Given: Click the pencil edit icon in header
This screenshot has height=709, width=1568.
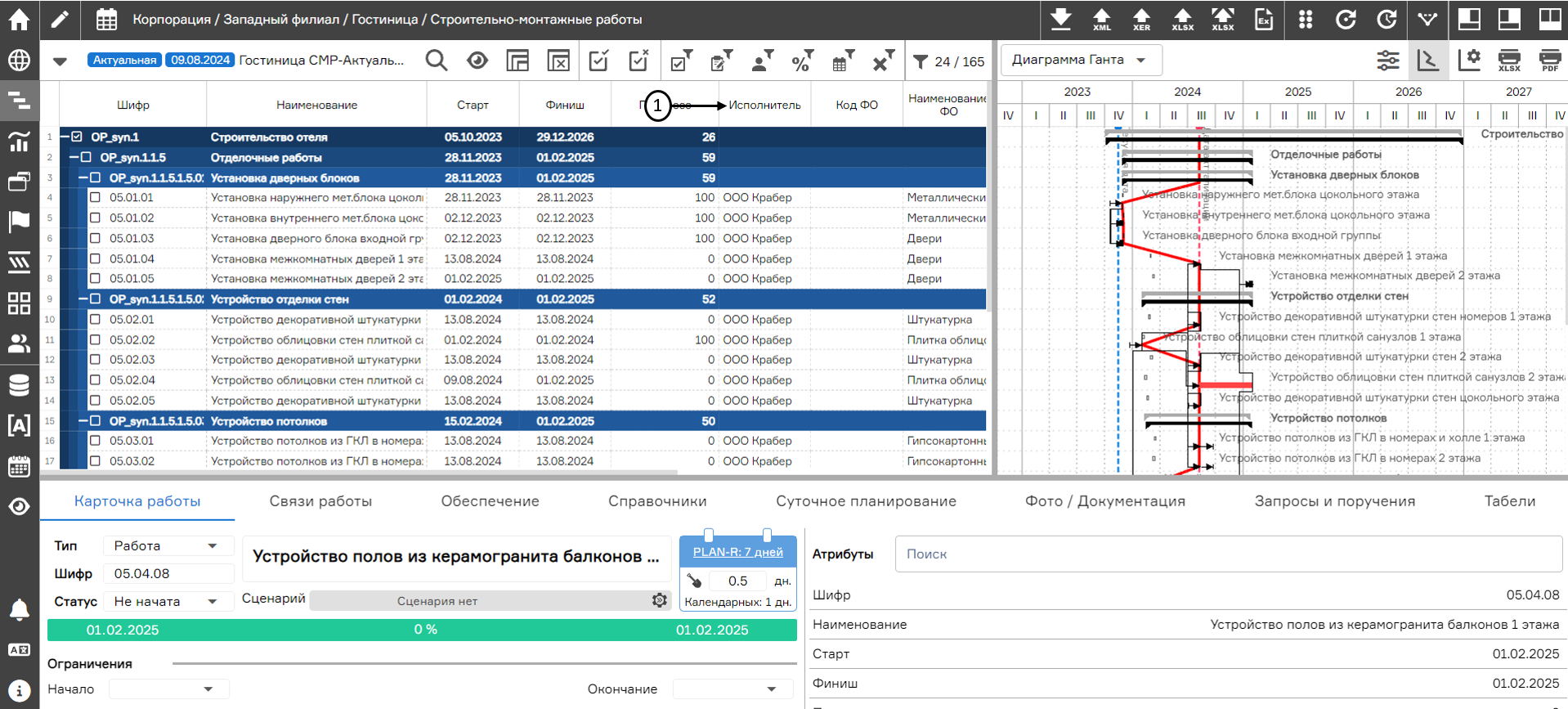Looking at the screenshot, I should (60, 19).
